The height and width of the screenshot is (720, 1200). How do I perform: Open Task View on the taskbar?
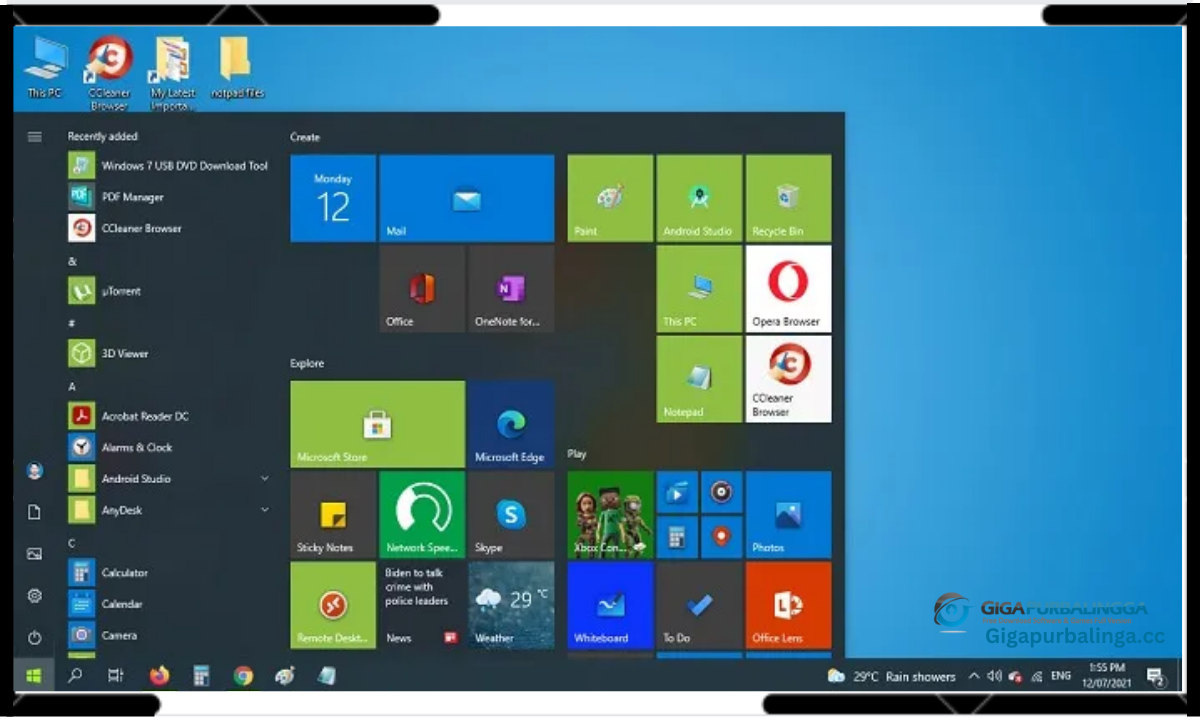(x=116, y=676)
